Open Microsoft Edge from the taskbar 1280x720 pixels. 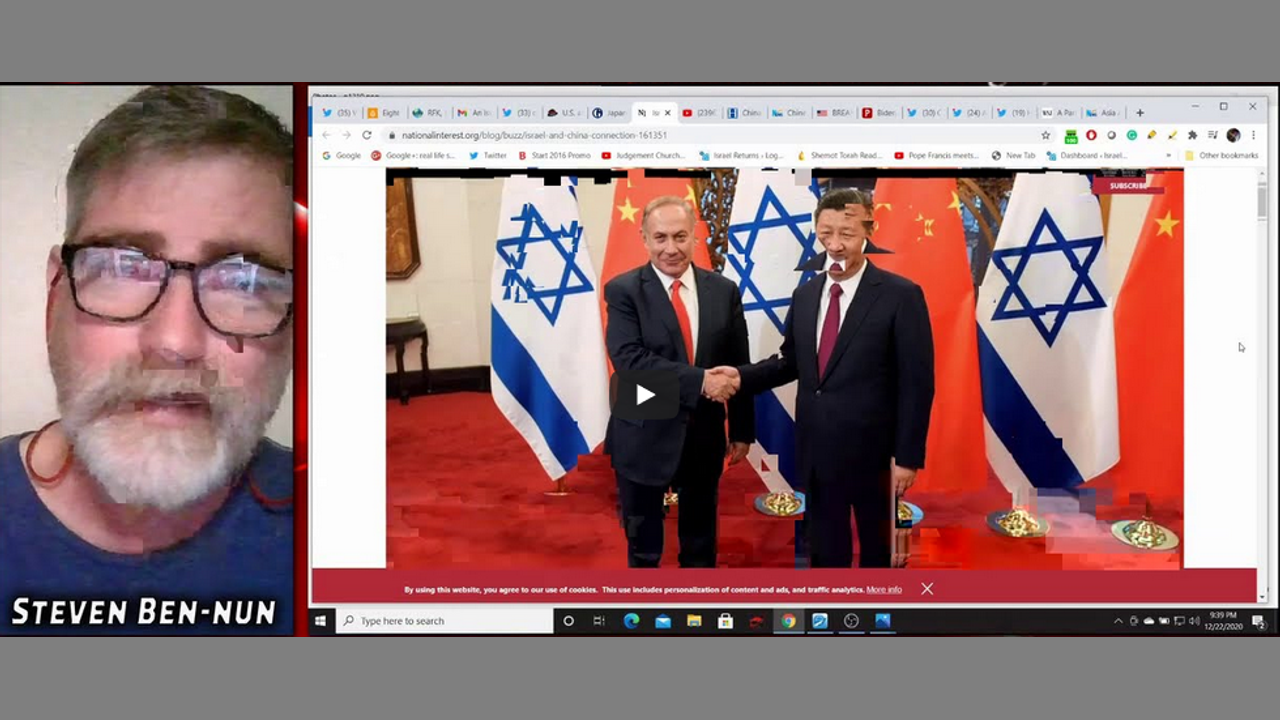click(631, 621)
